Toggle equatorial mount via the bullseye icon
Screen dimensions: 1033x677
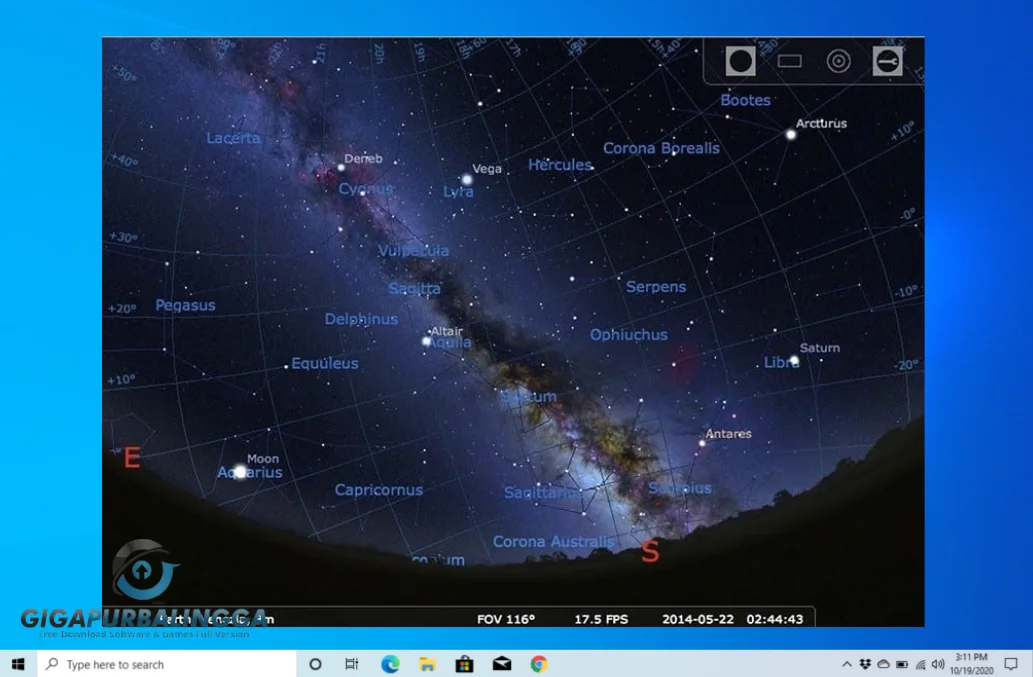point(837,60)
